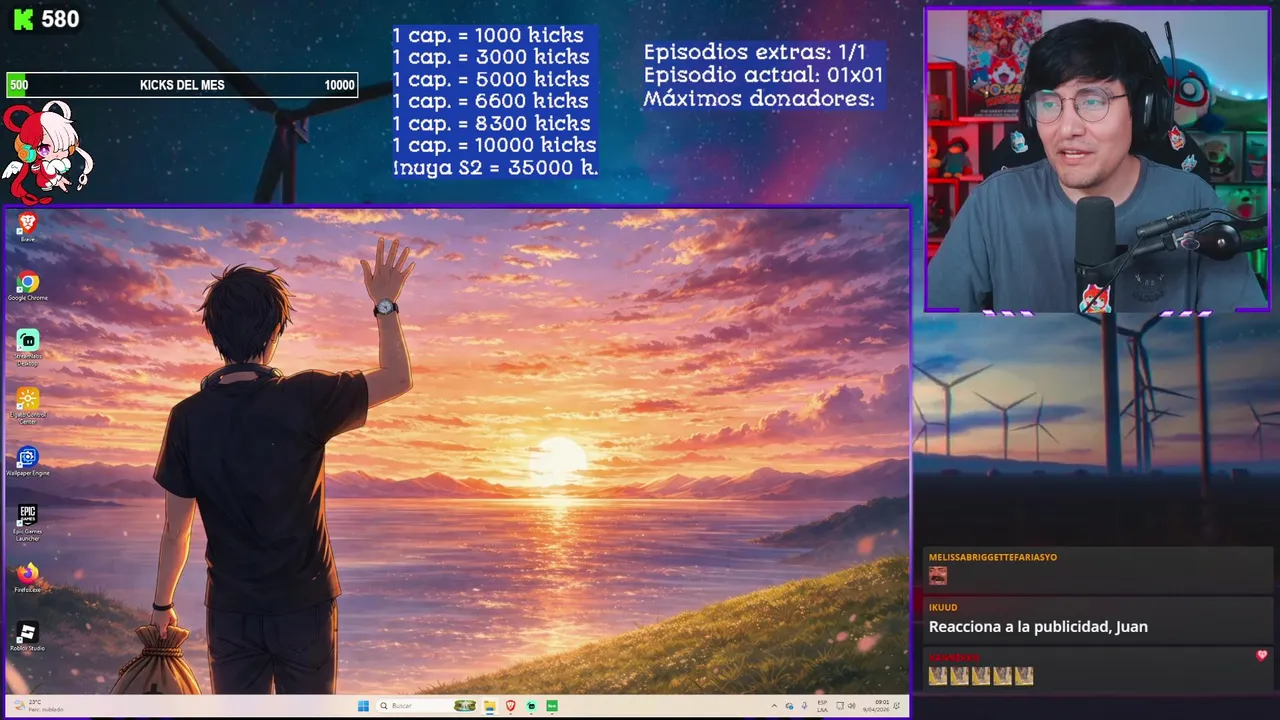The image size is (1280, 720).
Task: Open the Windows Start menu
Action: click(x=363, y=705)
